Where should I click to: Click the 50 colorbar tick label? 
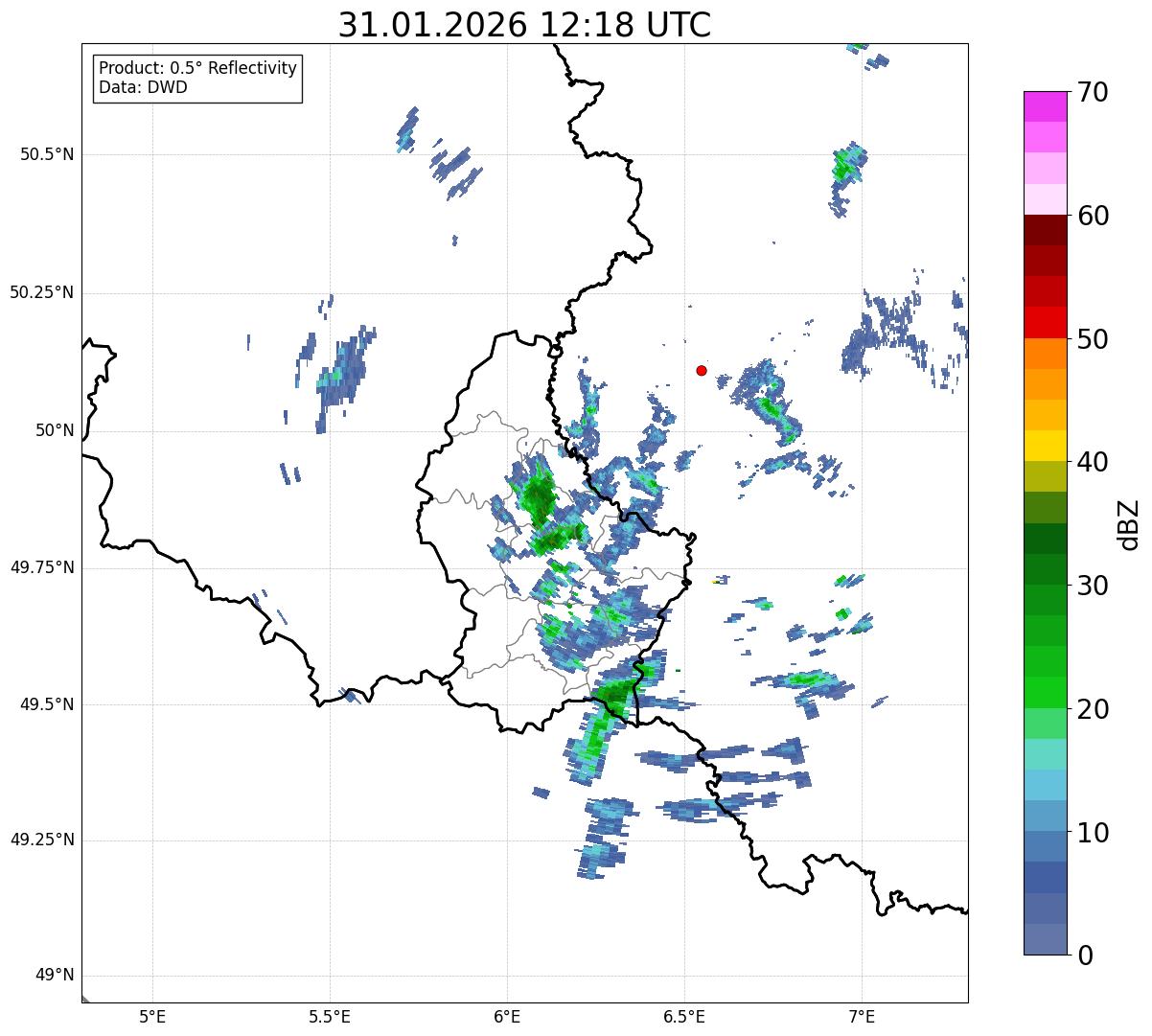(x=1093, y=339)
